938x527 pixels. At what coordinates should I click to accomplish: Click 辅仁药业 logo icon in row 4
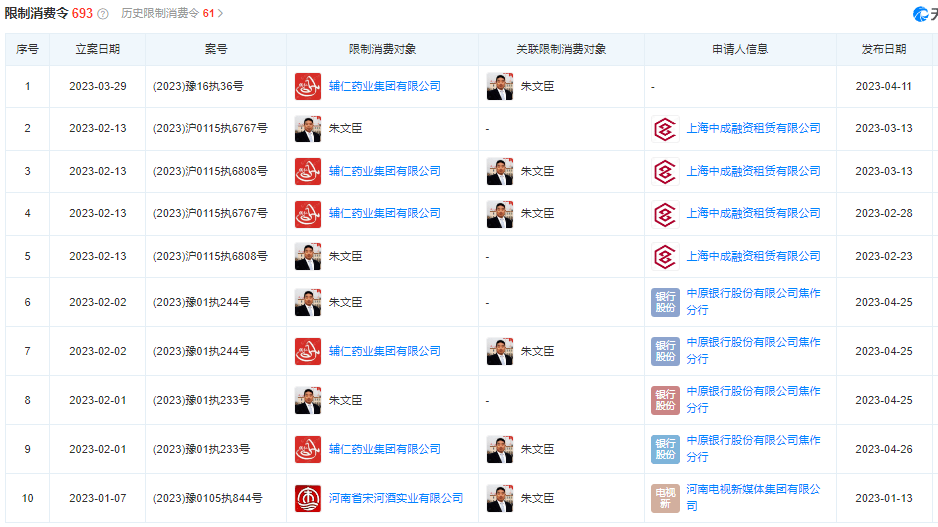(x=307, y=214)
